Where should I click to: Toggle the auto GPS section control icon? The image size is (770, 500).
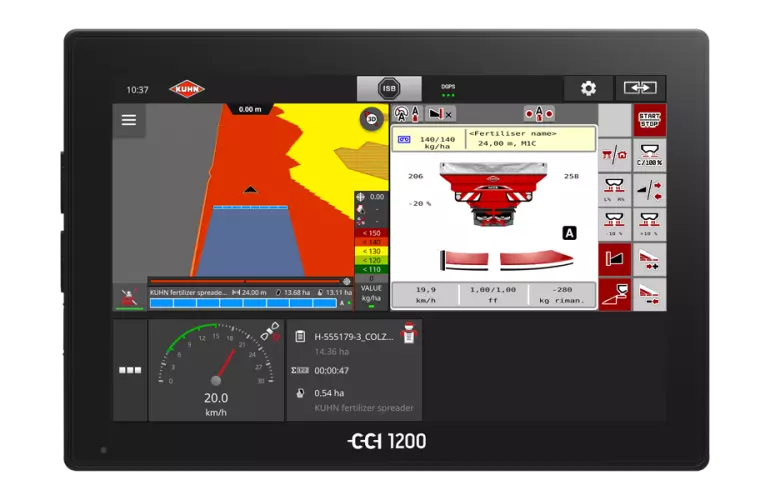(x=407, y=114)
